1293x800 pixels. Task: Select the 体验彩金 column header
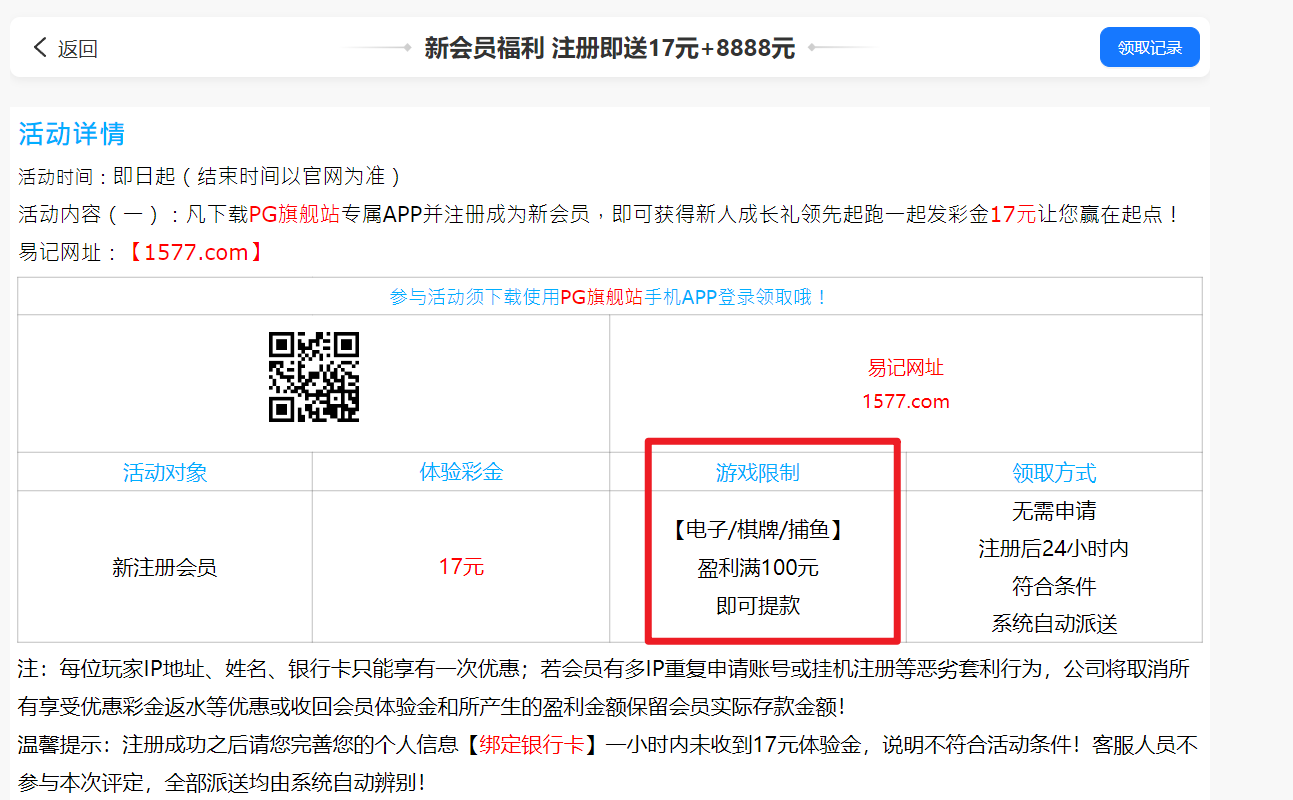461,472
